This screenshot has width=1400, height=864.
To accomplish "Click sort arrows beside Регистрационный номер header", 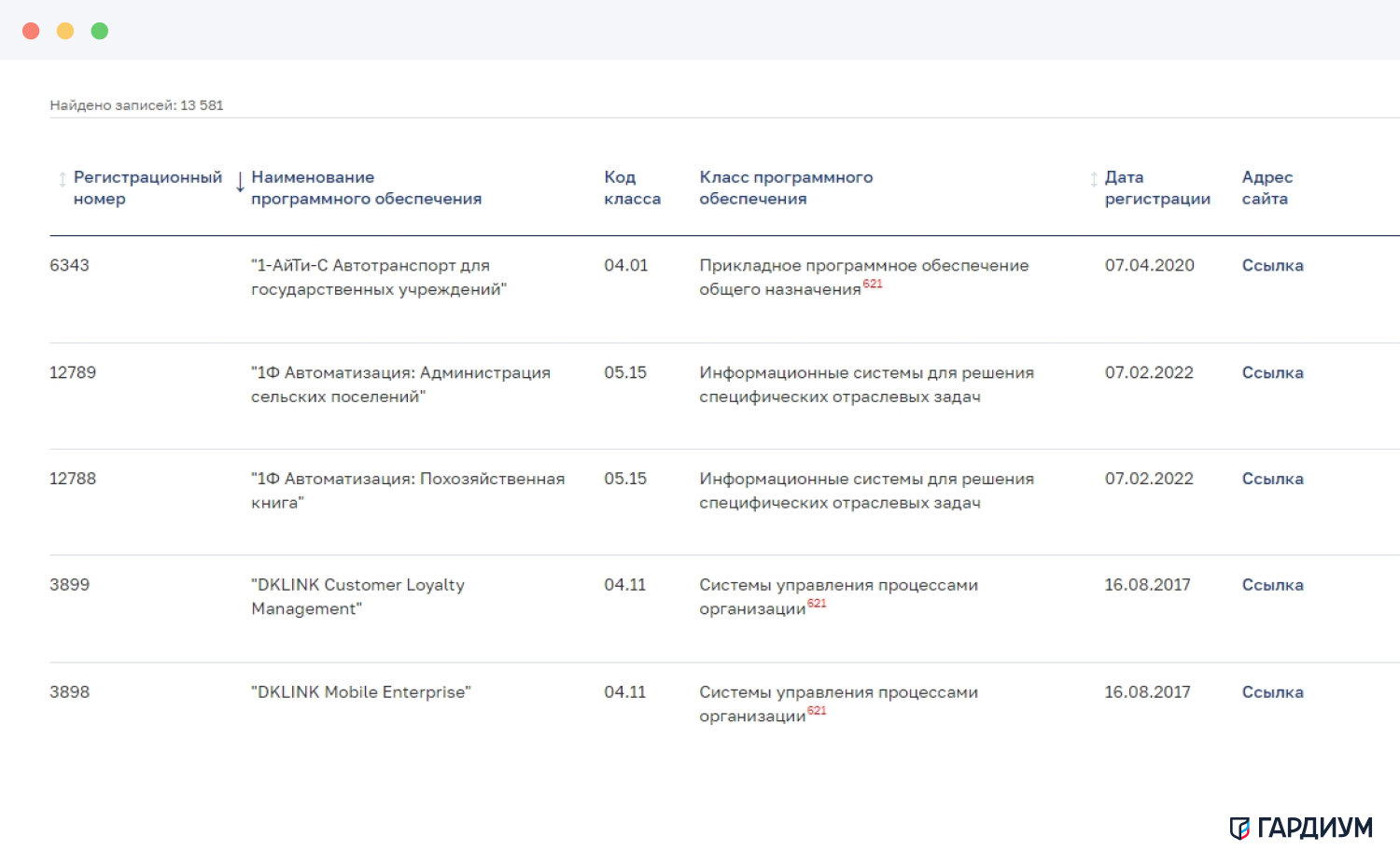I will tap(63, 180).
